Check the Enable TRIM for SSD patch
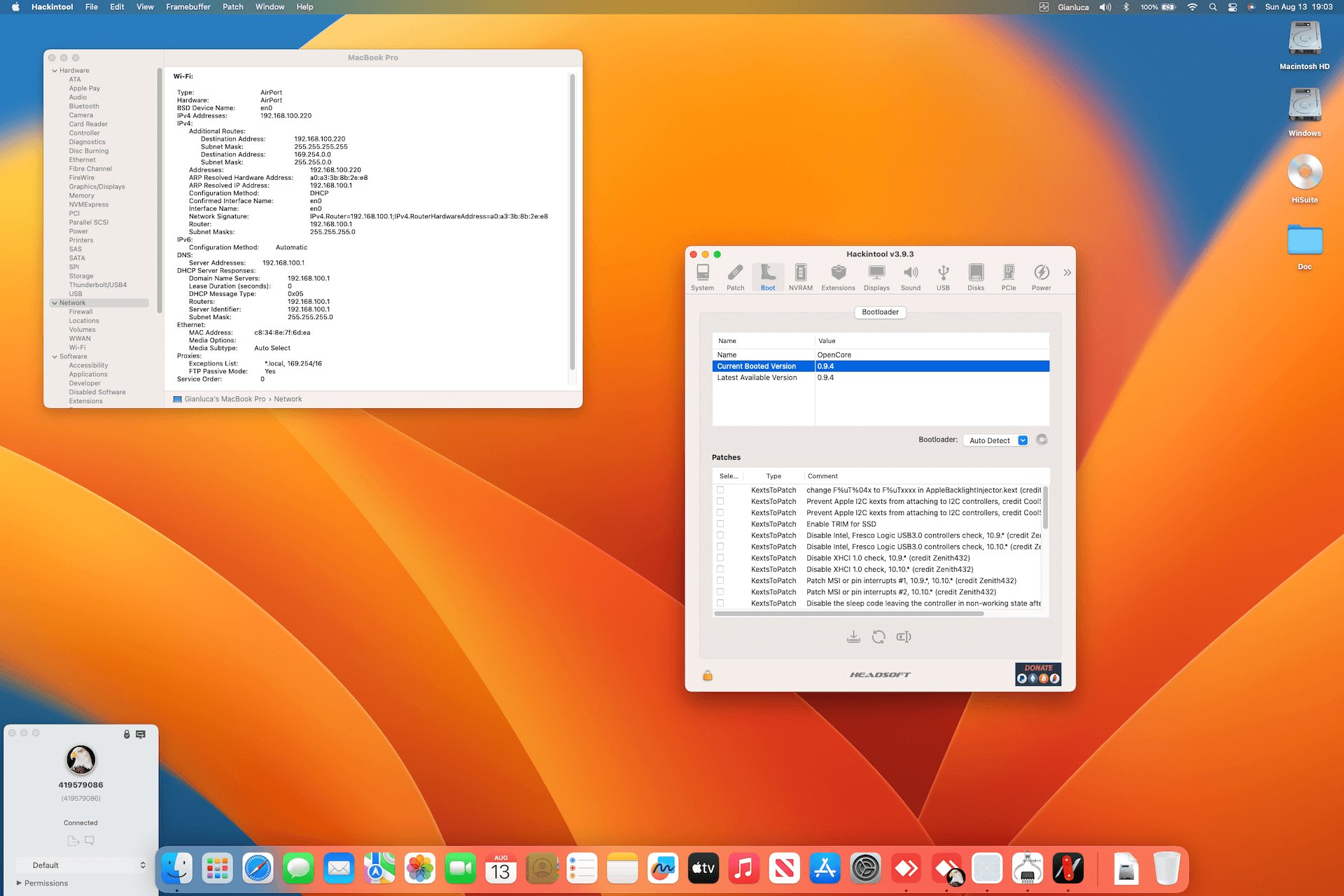1344x896 pixels. (x=720, y=524)
